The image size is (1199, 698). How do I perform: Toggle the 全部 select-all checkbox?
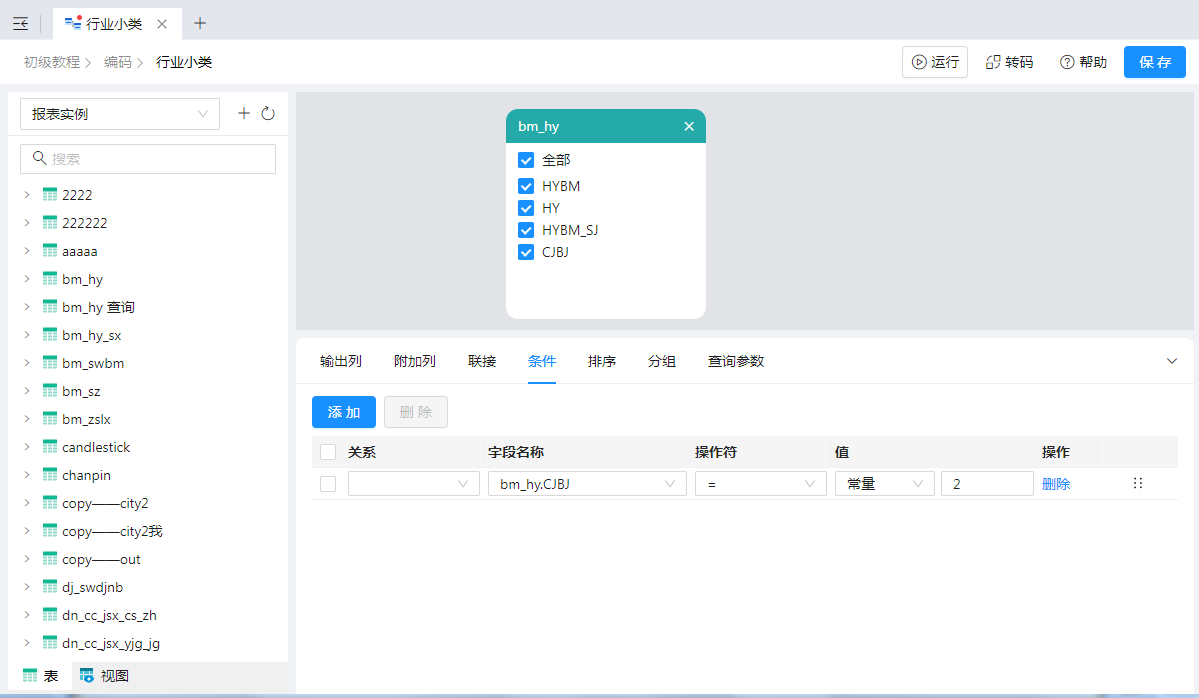click(x=526, y=160)
